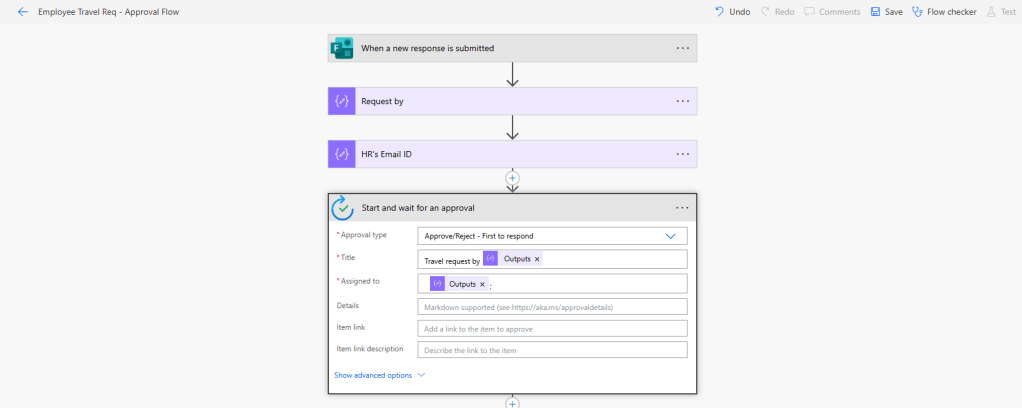The image size is (1022, 408).
Task: Save the flow
Action: (886, 12)
